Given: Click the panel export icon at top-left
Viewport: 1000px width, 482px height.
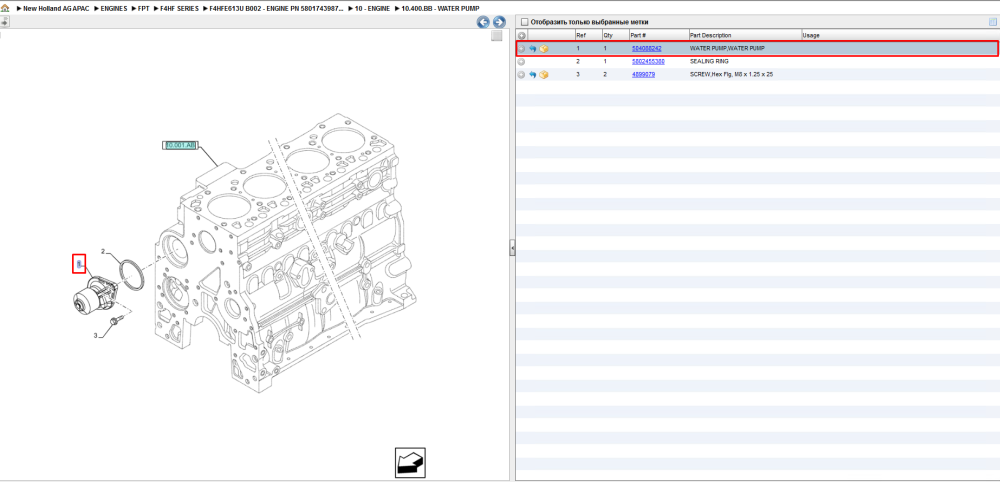Looking at the screenshot, I should [4, 22].
